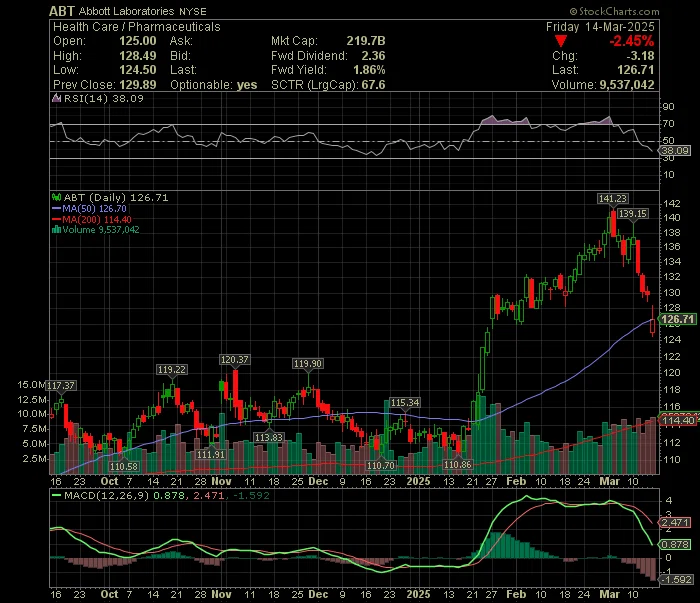
Task: Click the volume bars icon in the legend
Action: click(x=56, y=230)
